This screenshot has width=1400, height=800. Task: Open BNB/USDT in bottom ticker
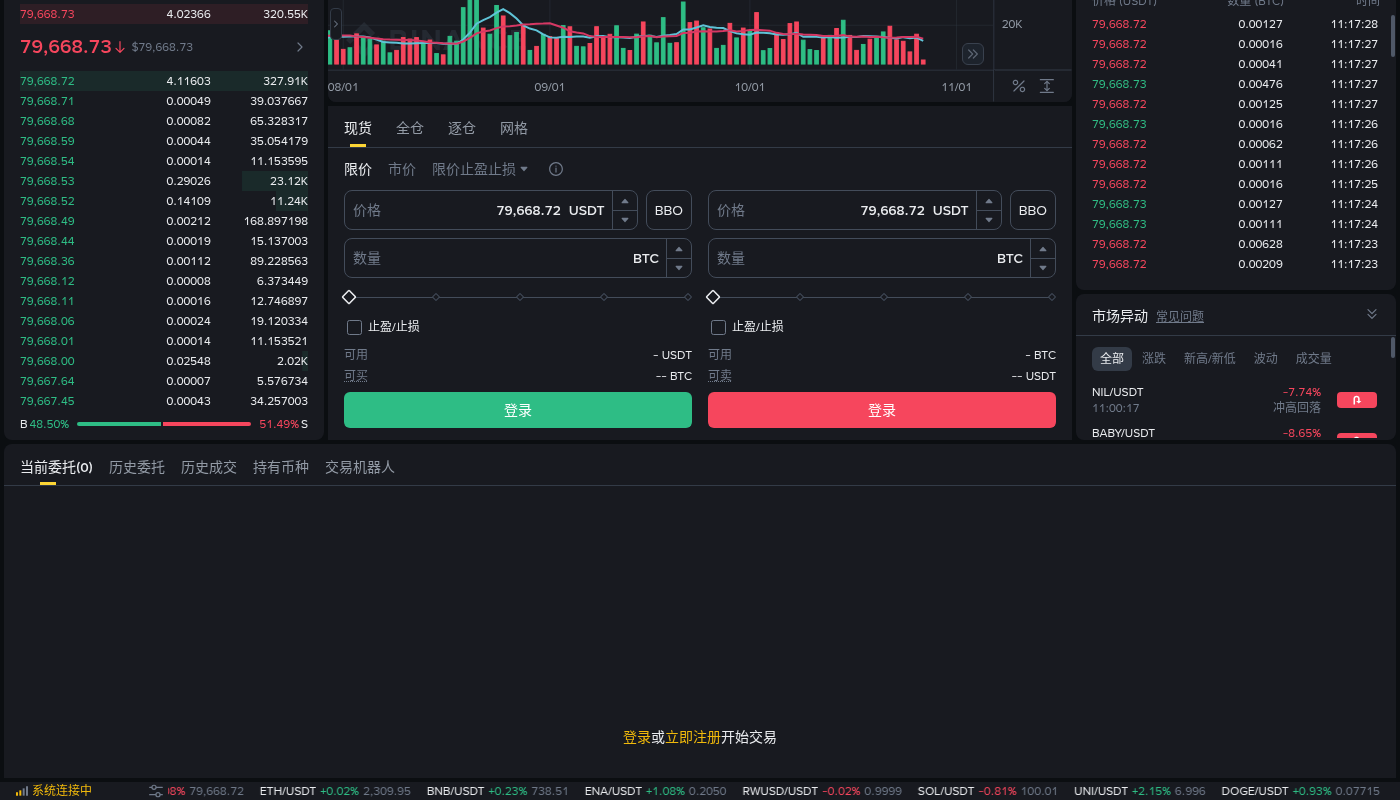tap(497, 791)
